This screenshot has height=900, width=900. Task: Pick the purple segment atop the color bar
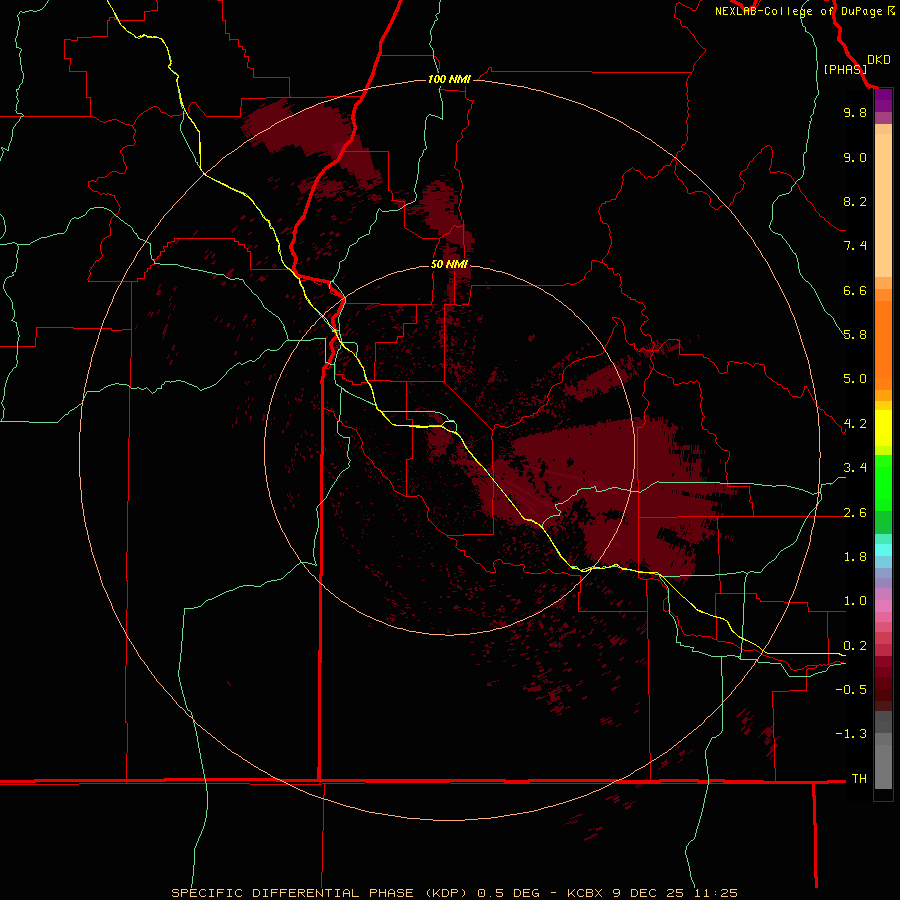(x=883, y=101)
